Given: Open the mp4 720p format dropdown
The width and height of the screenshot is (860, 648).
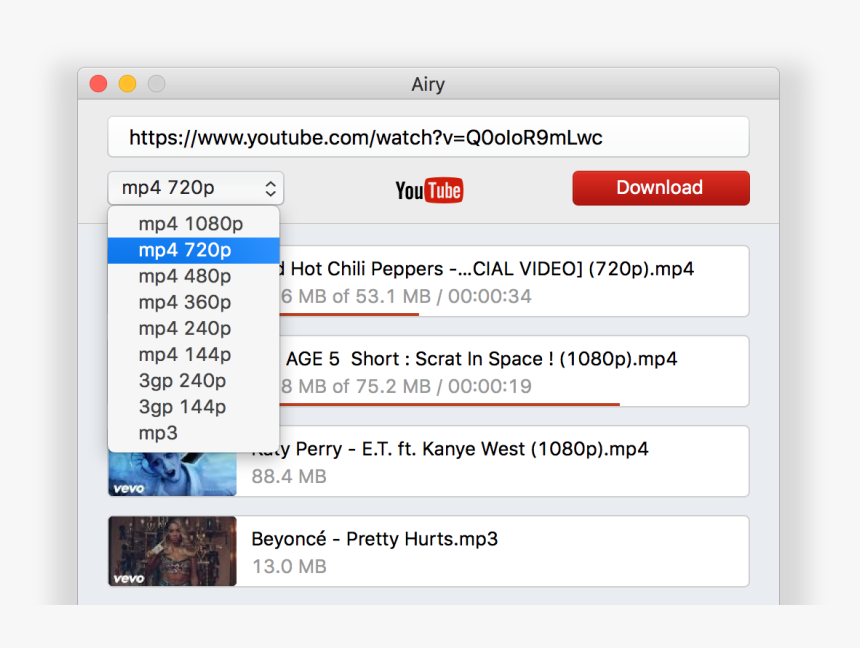Looking at the screenshot, I should (x=196, y=188).
